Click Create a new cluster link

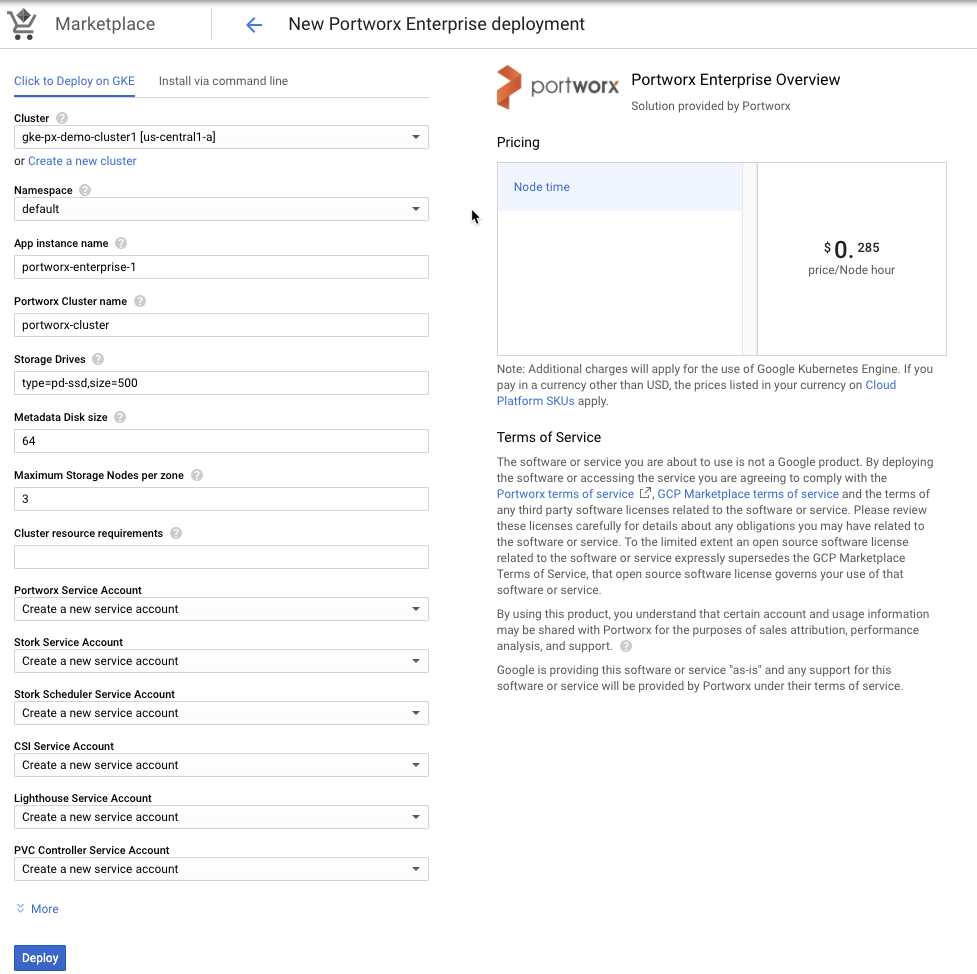coord(82,161)
